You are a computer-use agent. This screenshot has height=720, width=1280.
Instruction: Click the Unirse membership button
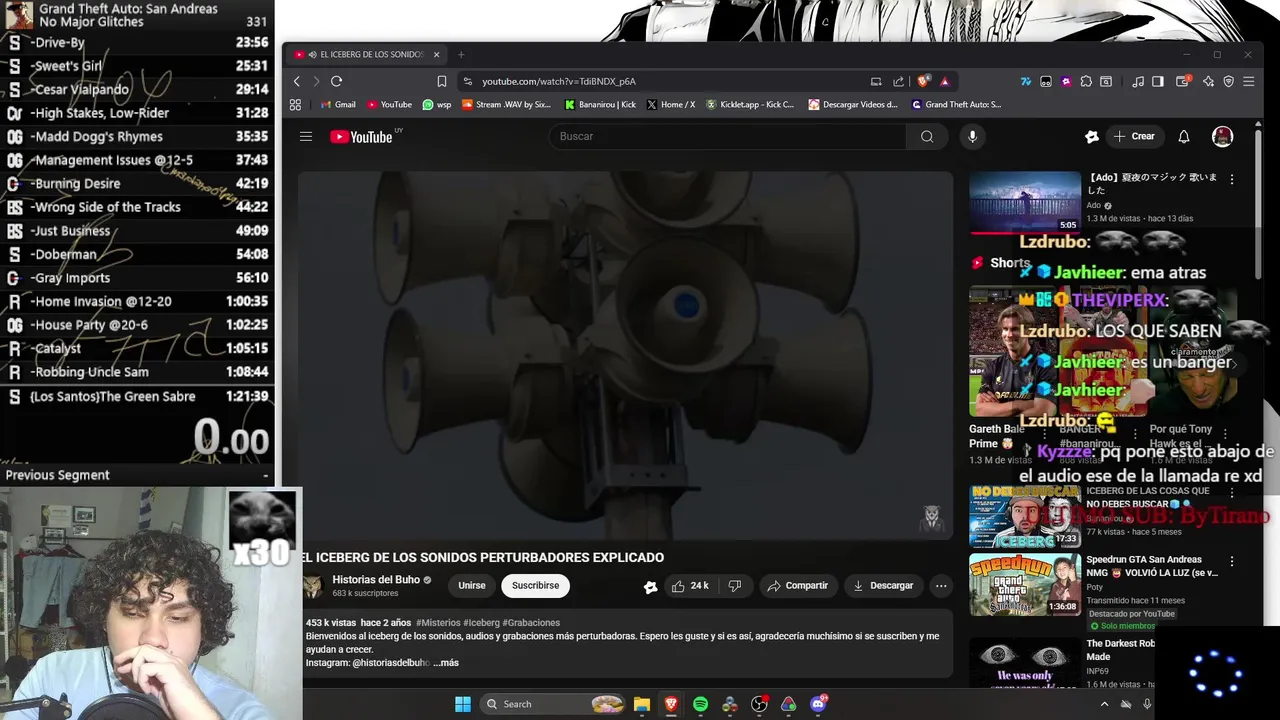(472, 585)
